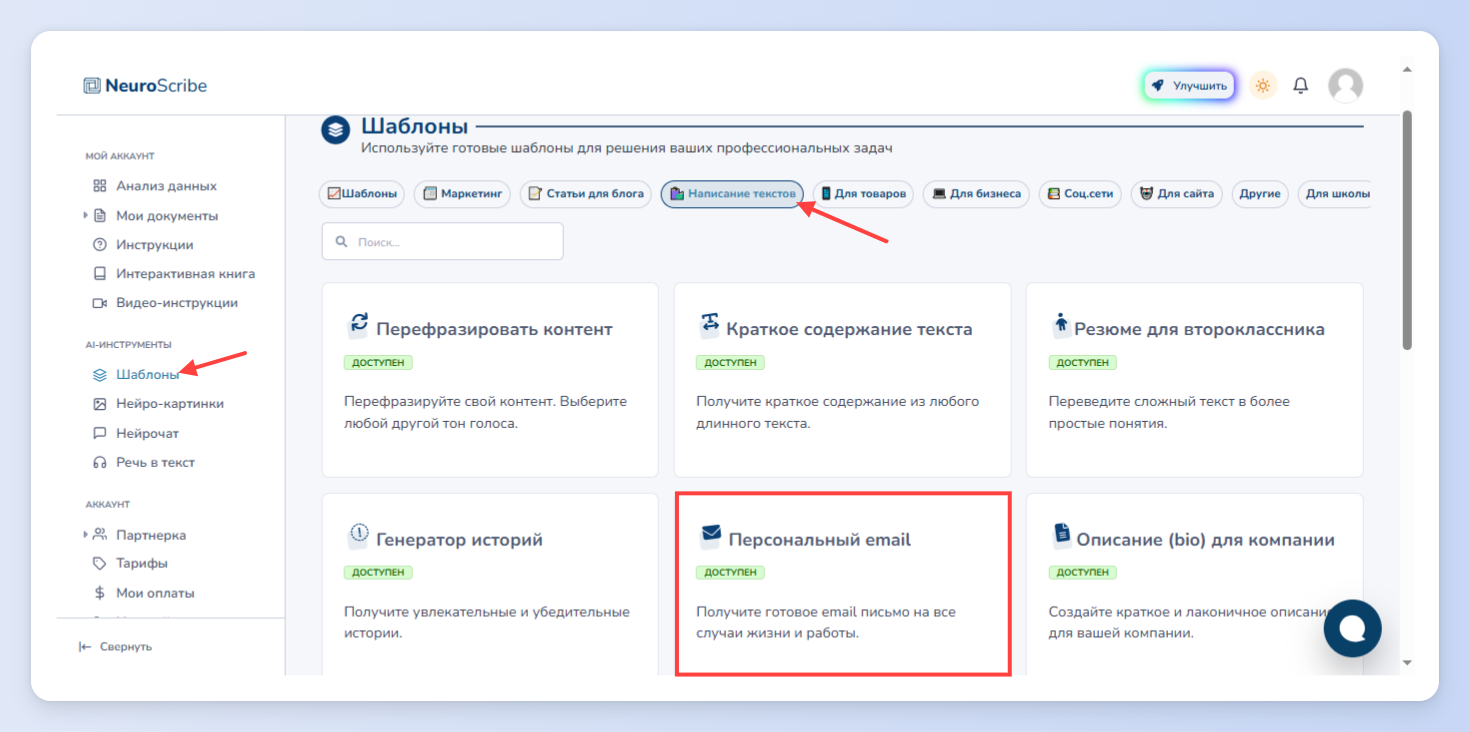Click the scrollbar up arrow

[1407, 70]
